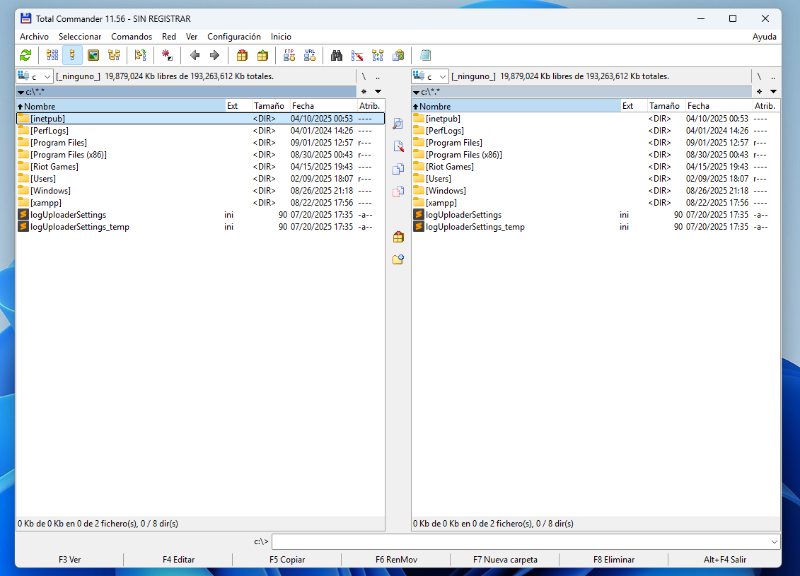Select [Riot Games] folder in left panel

point(201,167)
